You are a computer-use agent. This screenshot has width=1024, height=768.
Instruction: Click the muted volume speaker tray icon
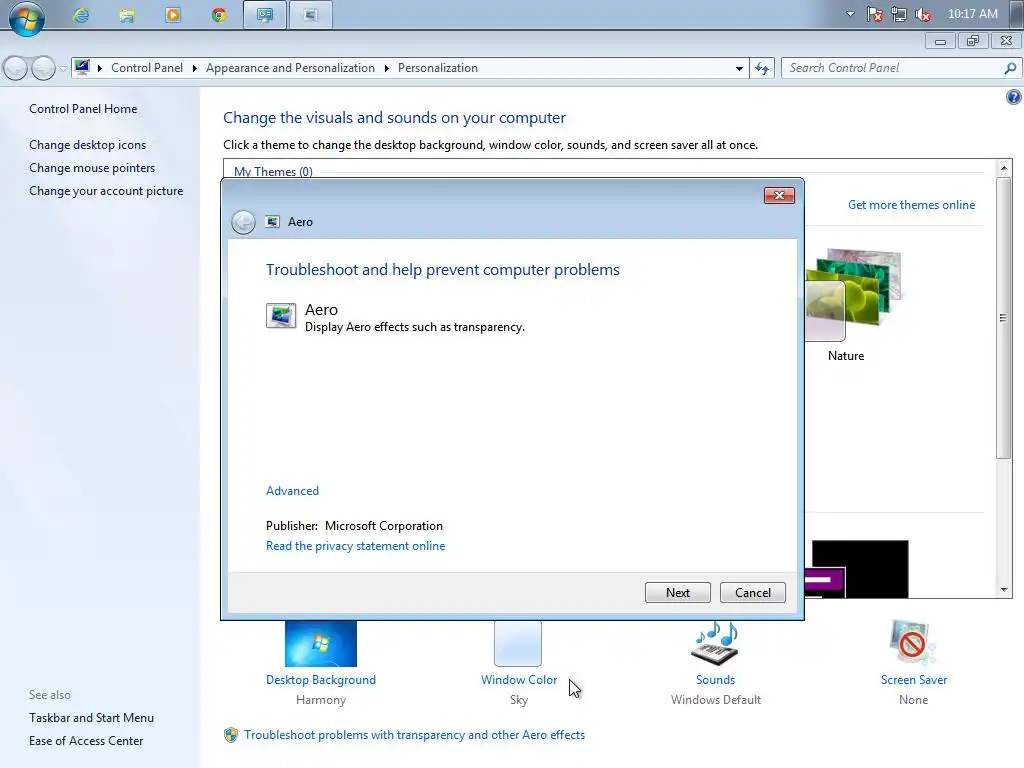[923, 14]
